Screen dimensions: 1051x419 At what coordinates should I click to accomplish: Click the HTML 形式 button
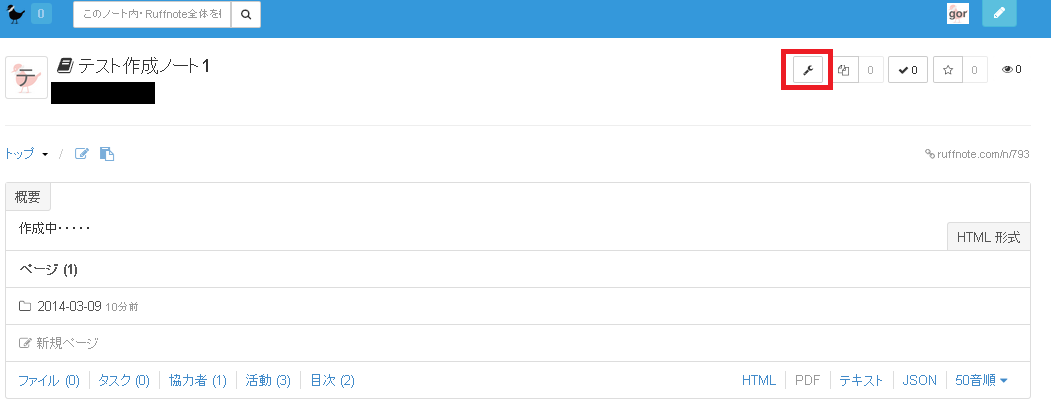[x=988, y=237]
